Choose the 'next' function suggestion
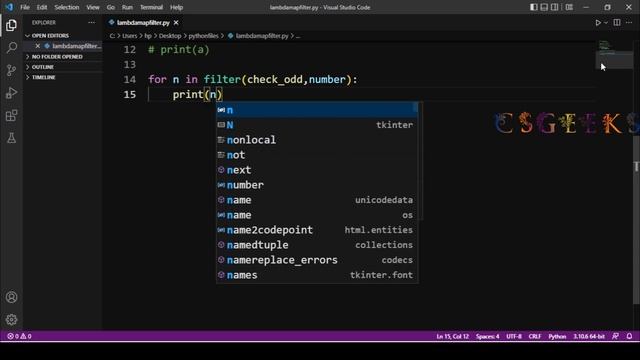Image resolution: width=640 pixels, height=360 pixels. click(x=317, y=170)
